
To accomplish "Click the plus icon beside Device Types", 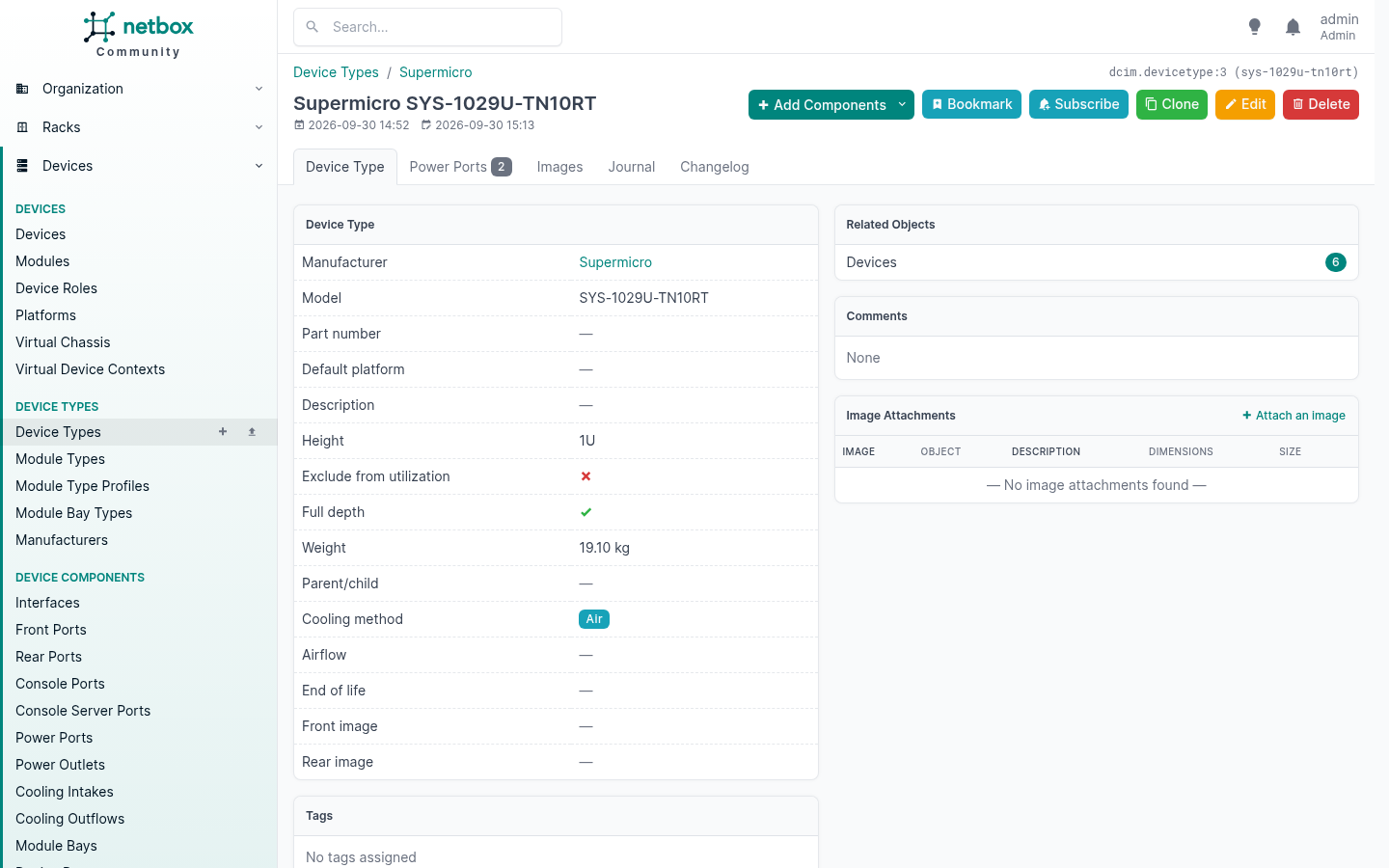I will [x=223, y=432].
